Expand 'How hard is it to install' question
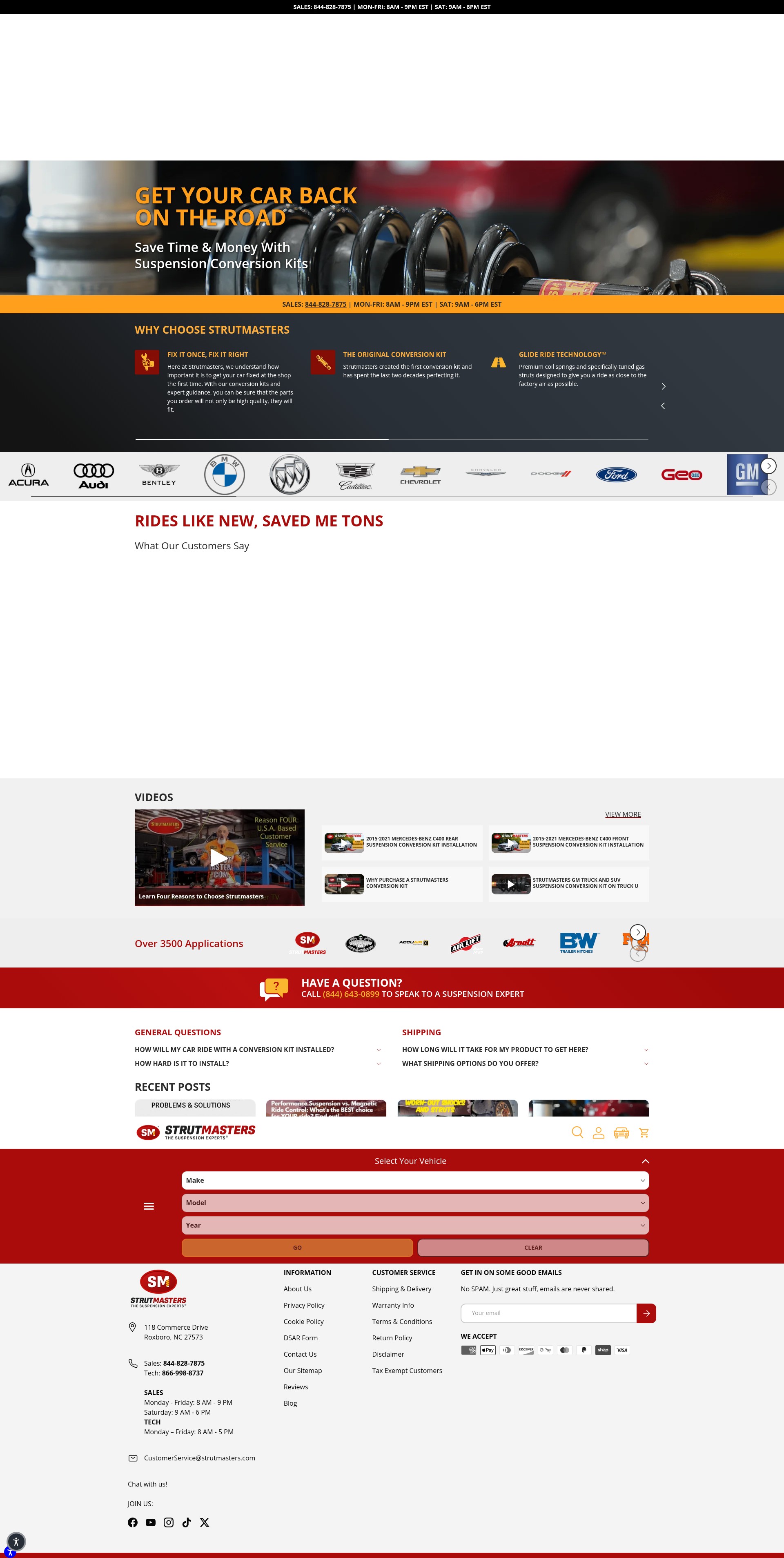Viewport: 784px width, 1558px height. click(258, 1063)
